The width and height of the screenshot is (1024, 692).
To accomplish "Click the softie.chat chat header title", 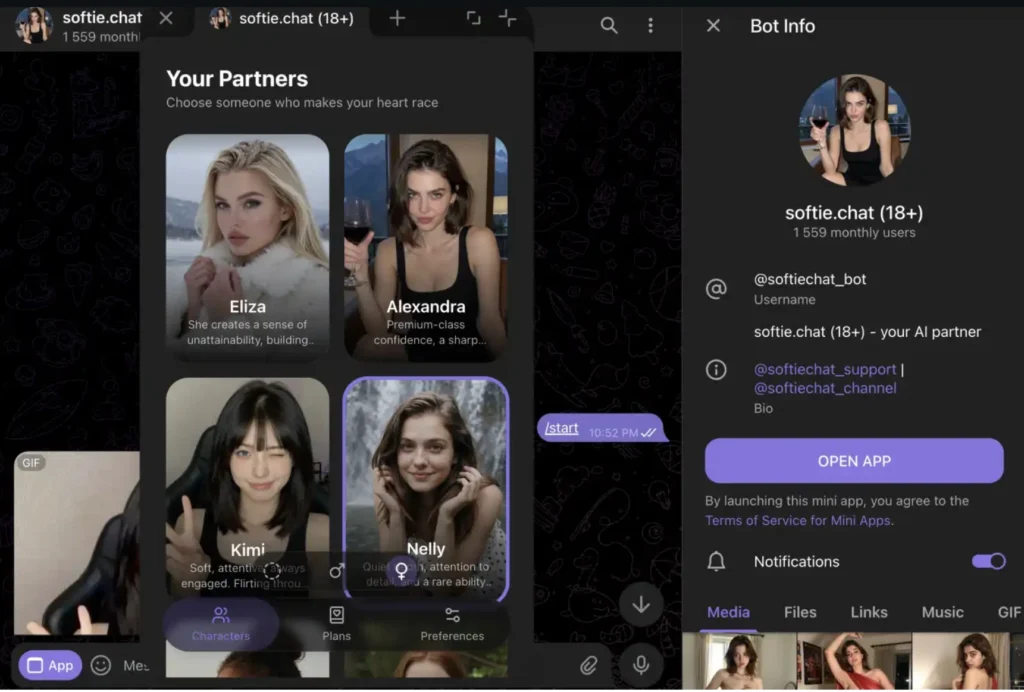I will coord(102,18).
